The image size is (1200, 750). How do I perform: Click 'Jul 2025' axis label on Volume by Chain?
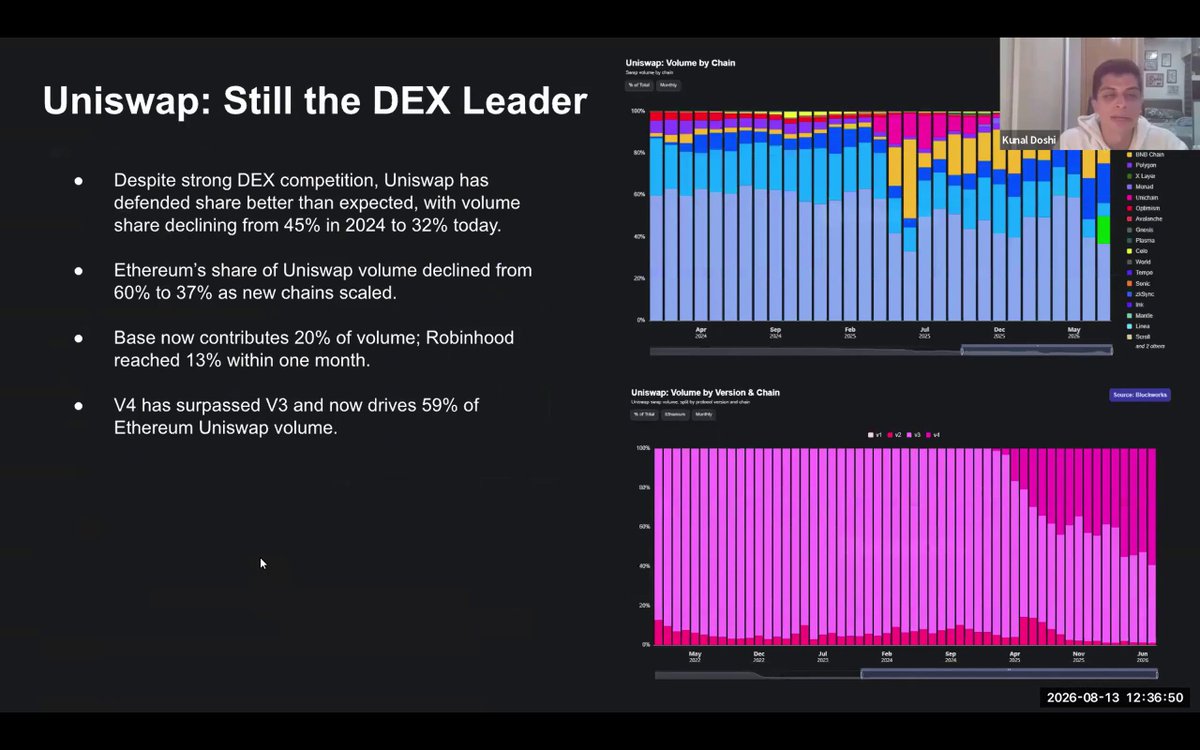[925, 331]
